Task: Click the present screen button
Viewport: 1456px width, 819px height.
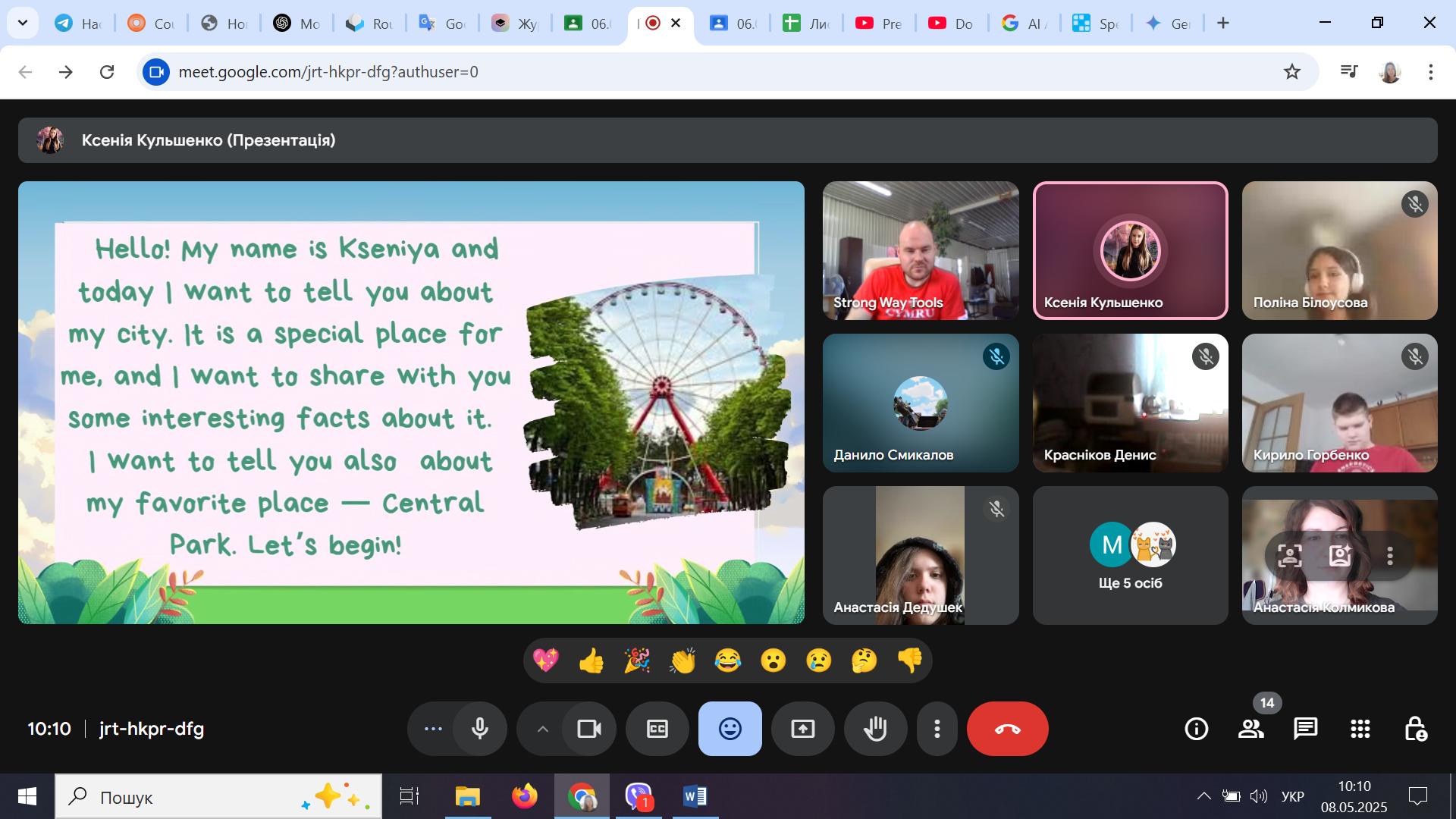Action: pyautogui.click(x=802, y=729)
